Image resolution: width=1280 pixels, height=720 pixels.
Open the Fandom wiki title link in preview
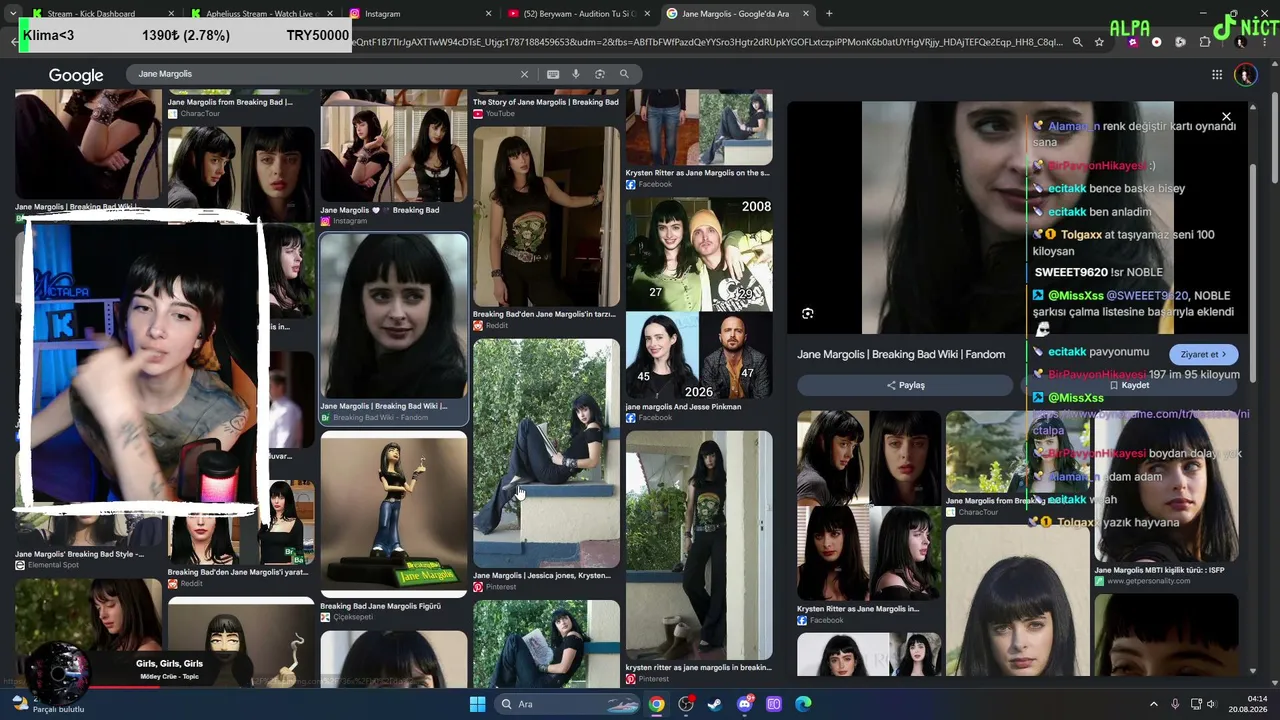click(x=901, y=354)
